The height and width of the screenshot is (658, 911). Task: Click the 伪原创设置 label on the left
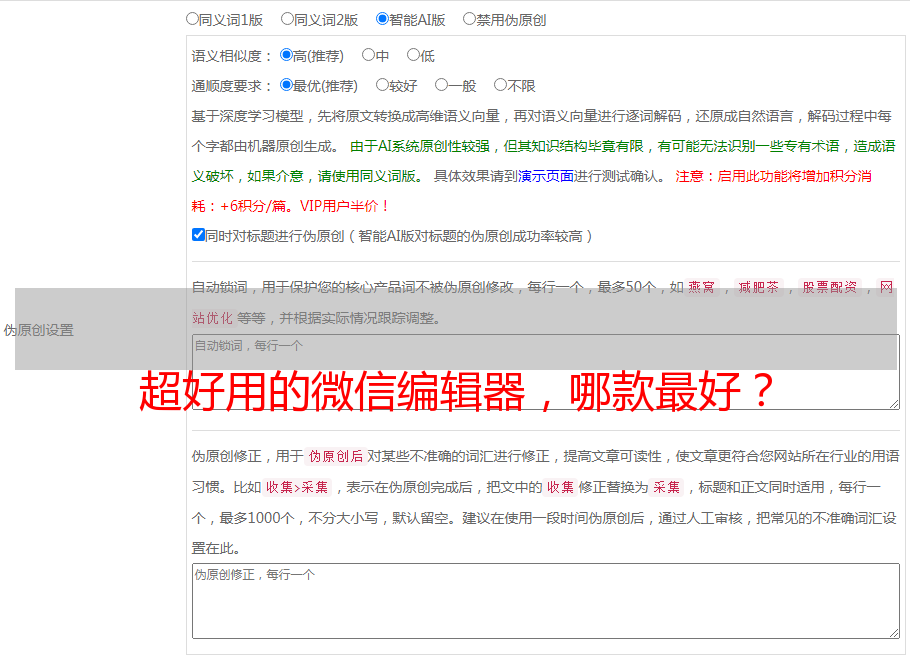[38, 330]
